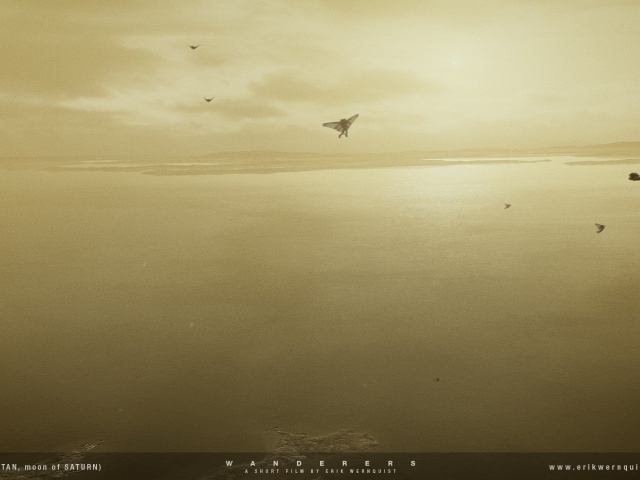Click the large winged flyer in center
Image resolution: width=640 pixels, height=480 pixels.
[x=341, y=125]
